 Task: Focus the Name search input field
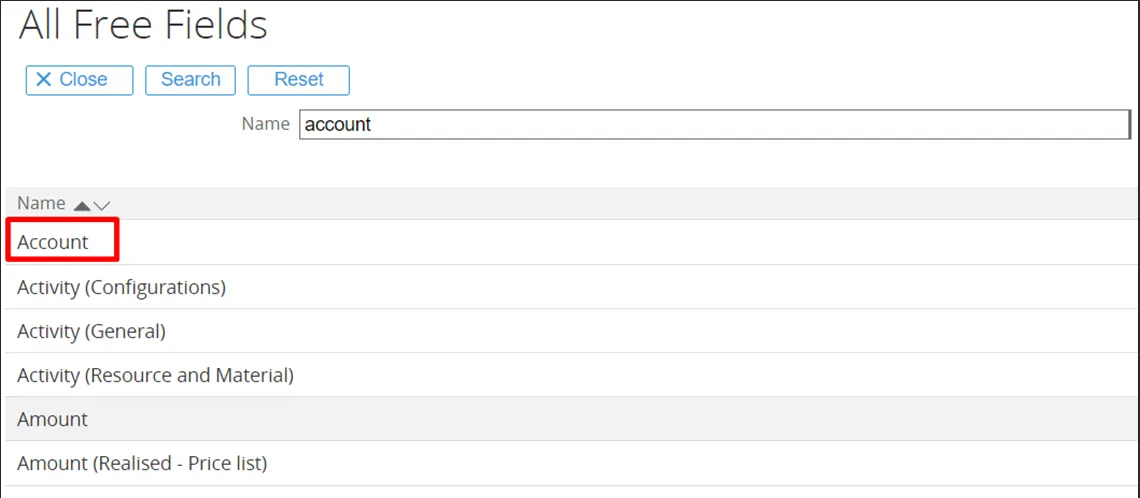point(714,124)
